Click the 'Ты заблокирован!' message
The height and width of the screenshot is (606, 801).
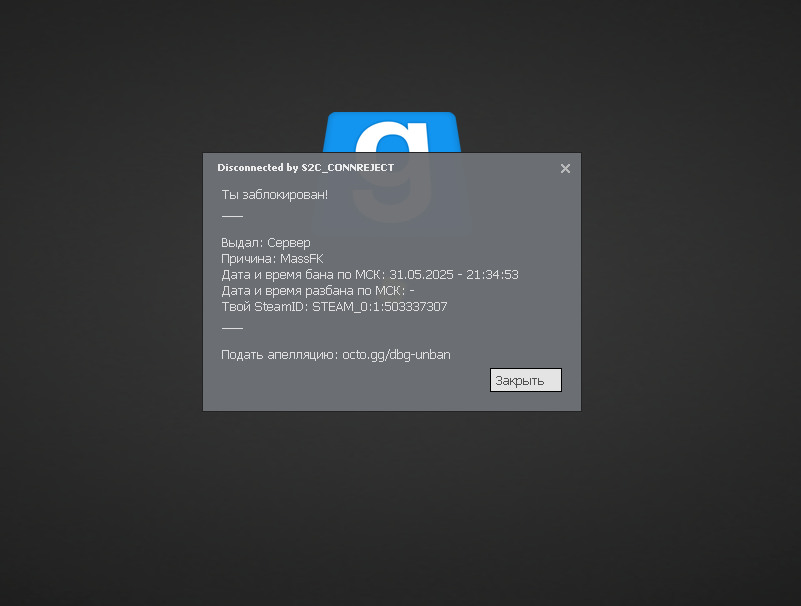275,195
